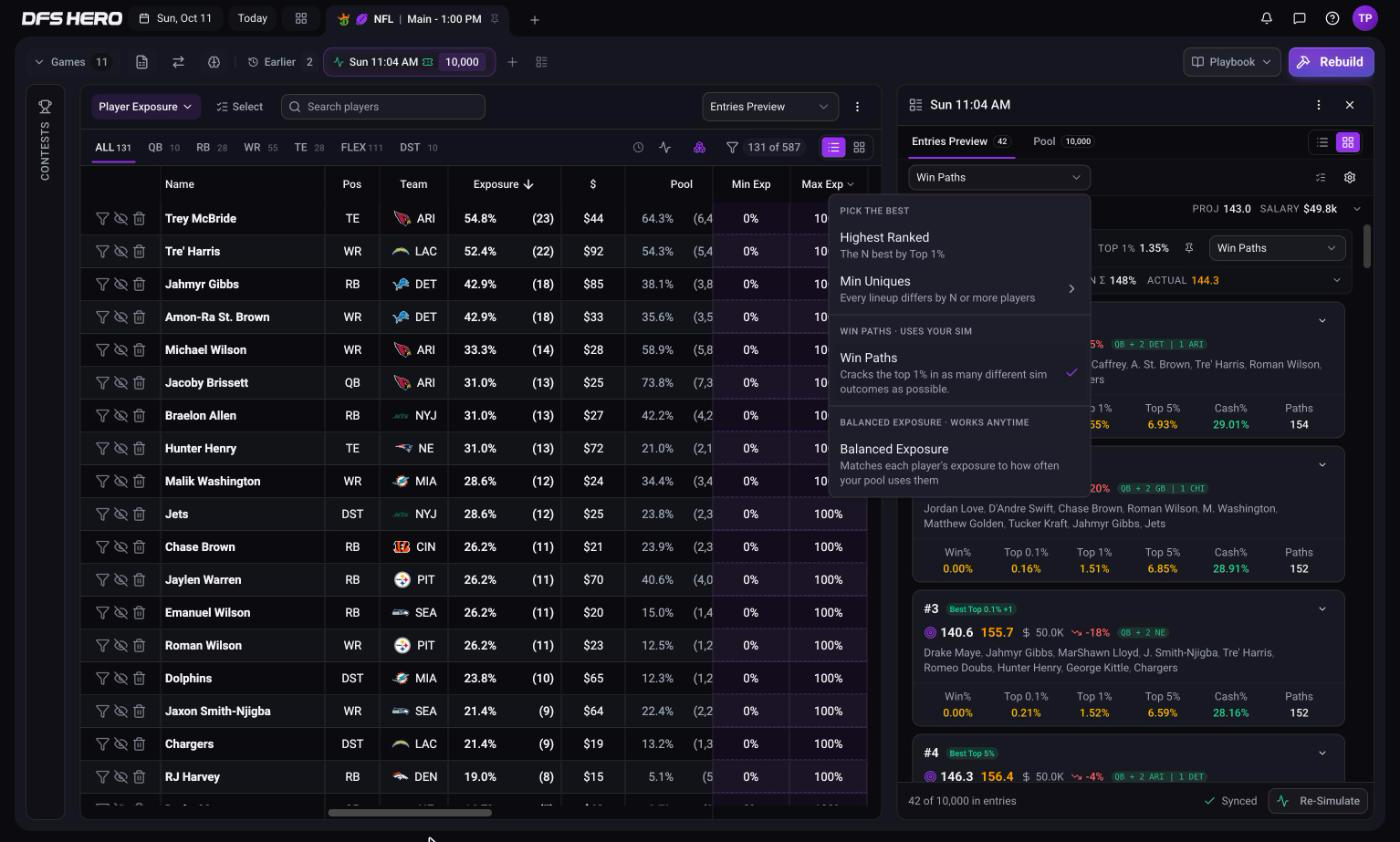Select Balanced Exposure option
The image size is (1400, 842).
click(x=958, y=464)
